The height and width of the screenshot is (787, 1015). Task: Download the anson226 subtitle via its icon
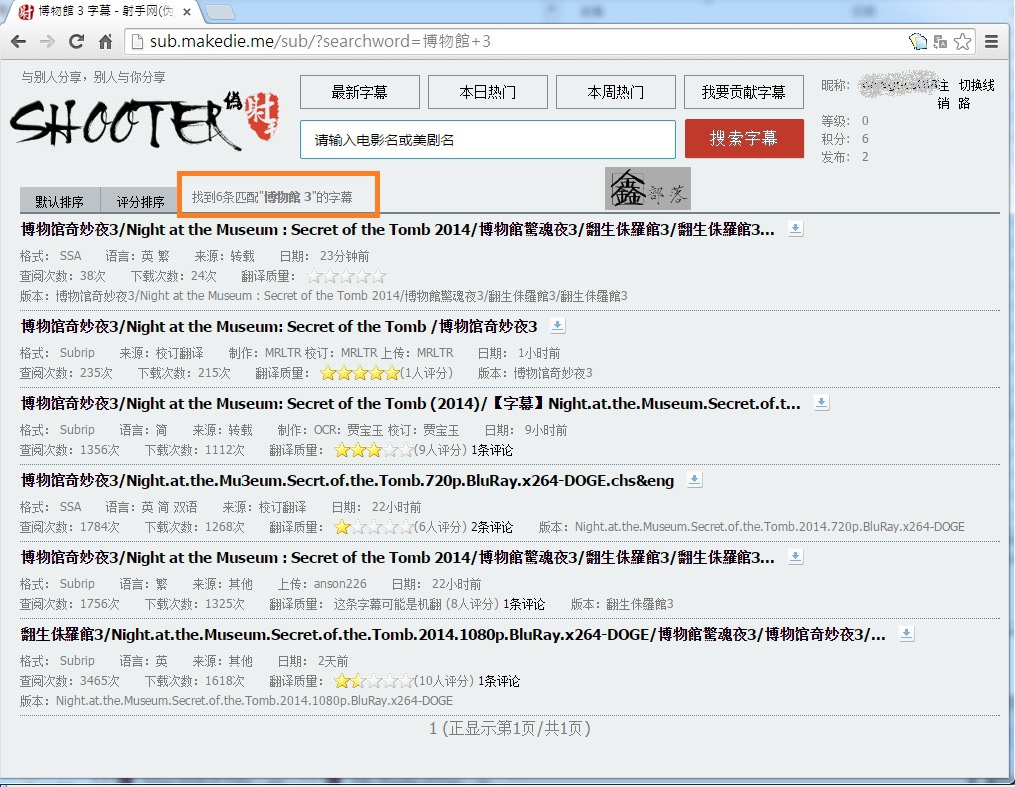coord(796,557)
